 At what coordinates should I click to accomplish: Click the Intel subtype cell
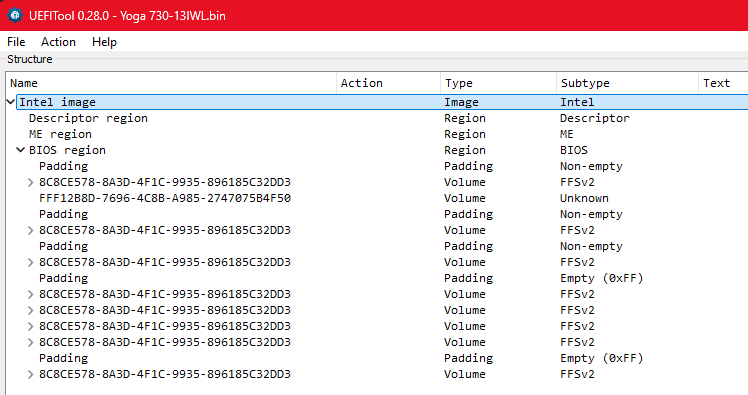[x=577, y=102]
